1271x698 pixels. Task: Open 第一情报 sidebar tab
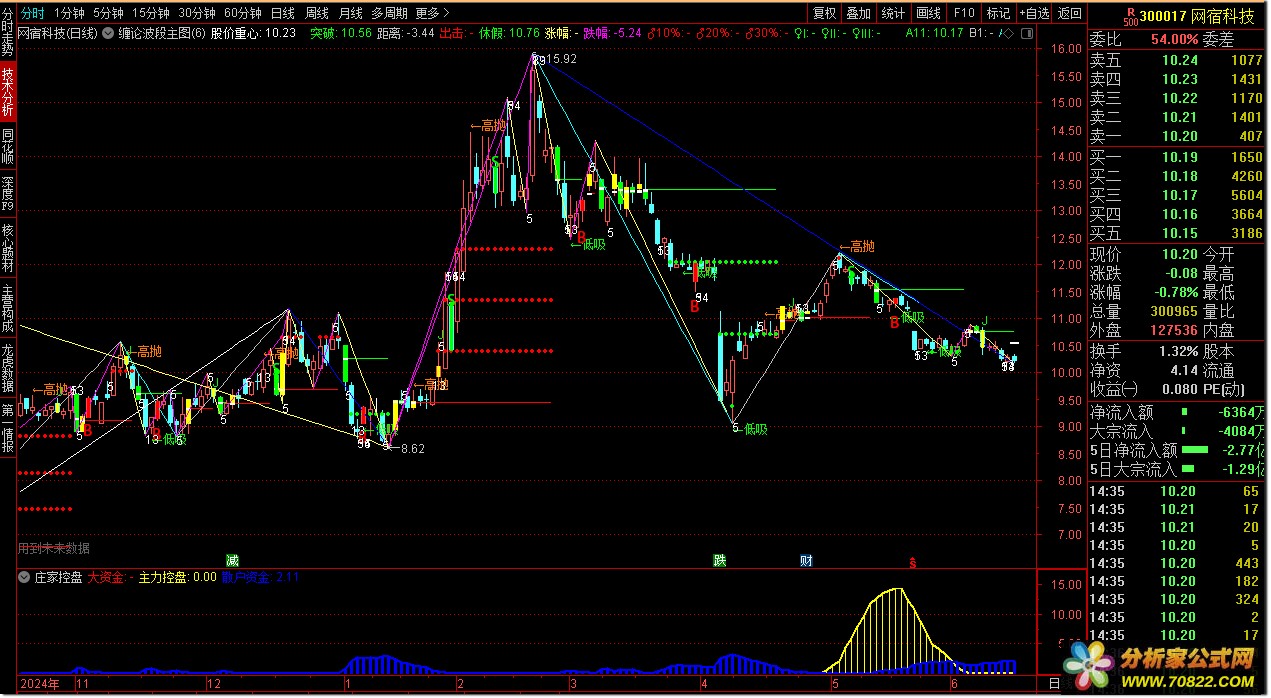8,428
